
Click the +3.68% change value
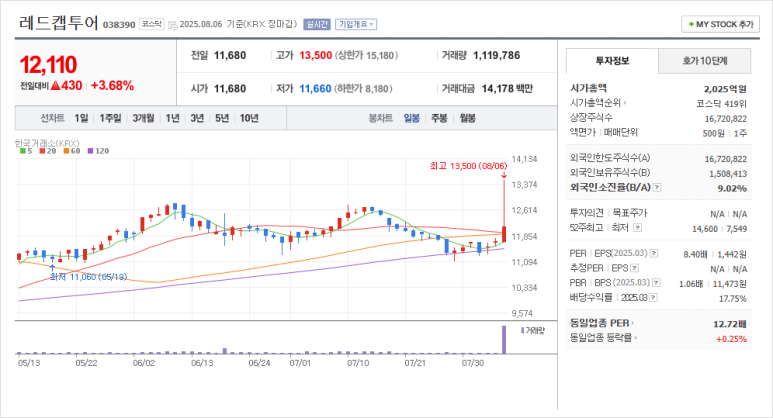[x=112, y=86]
